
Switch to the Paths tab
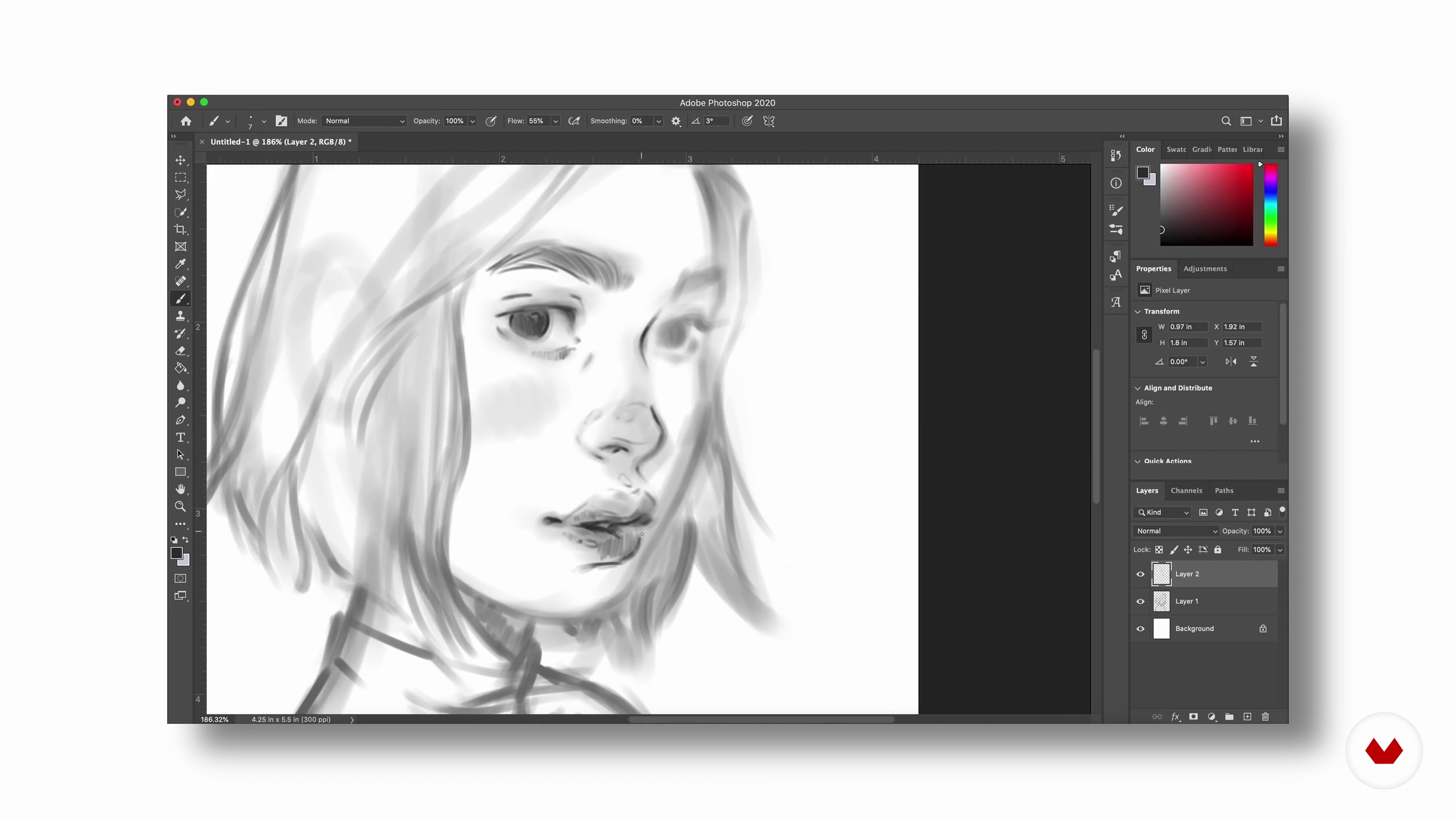point(1224,491)
